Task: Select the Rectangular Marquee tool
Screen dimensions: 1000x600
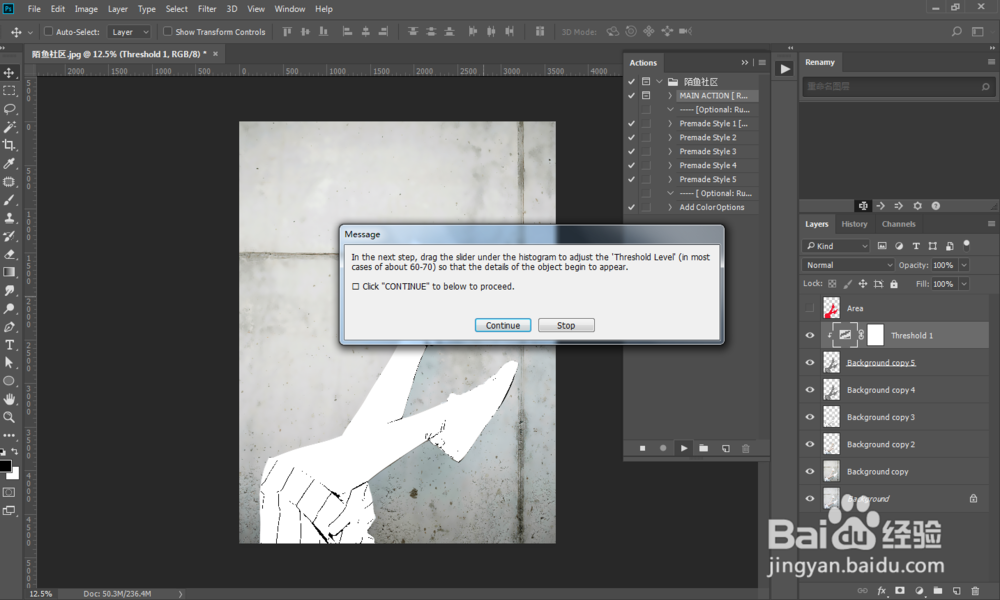Action: point(9,91)
